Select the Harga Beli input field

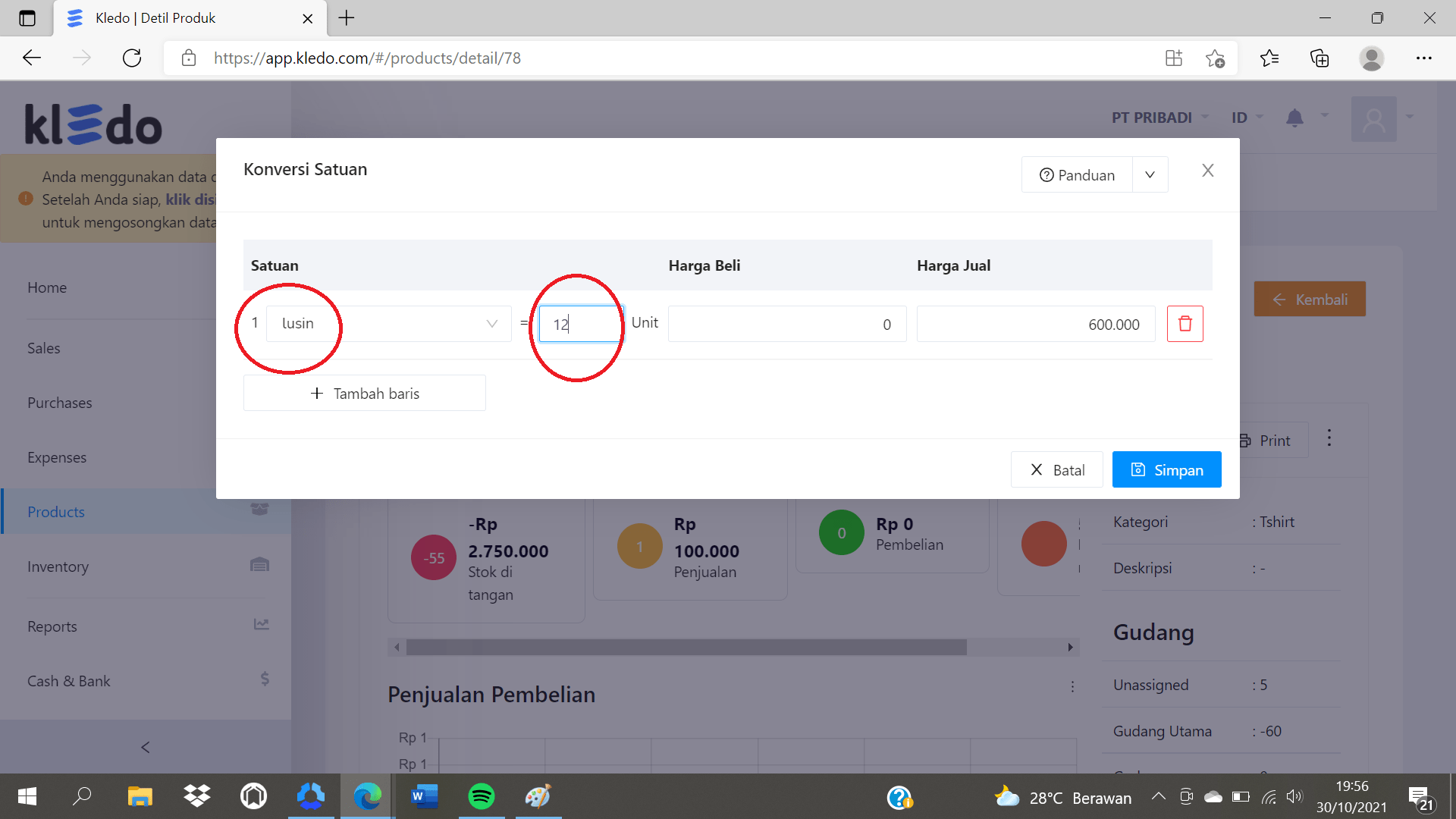(786, 324)
